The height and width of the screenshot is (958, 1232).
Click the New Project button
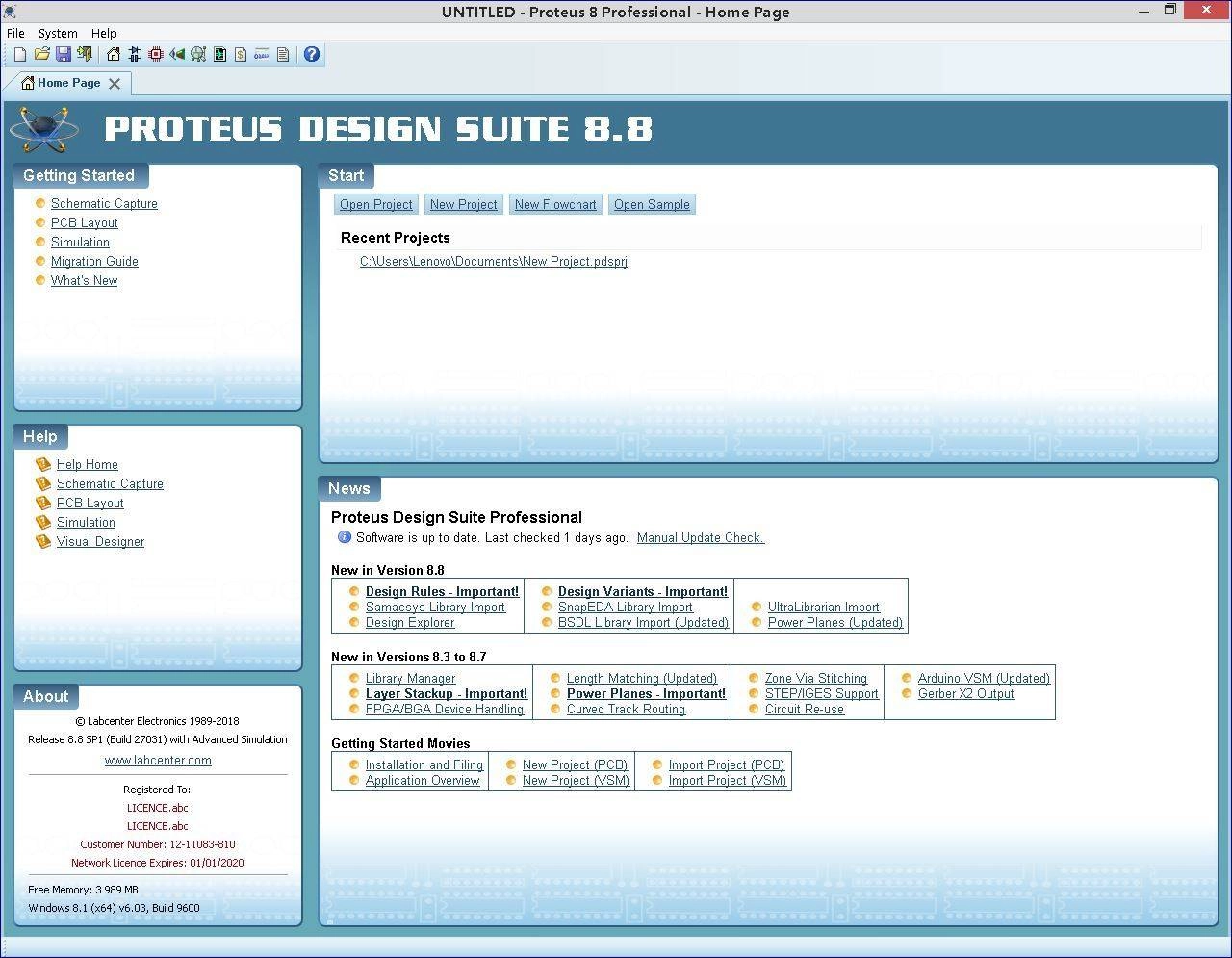(463, 204)
